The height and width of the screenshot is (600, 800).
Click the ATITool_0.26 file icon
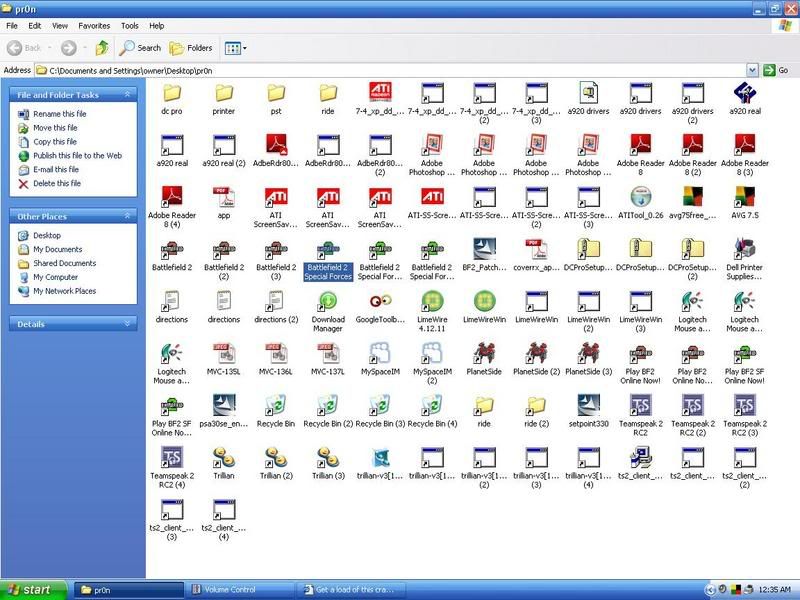pyautogui.click(x=640, y=198)
